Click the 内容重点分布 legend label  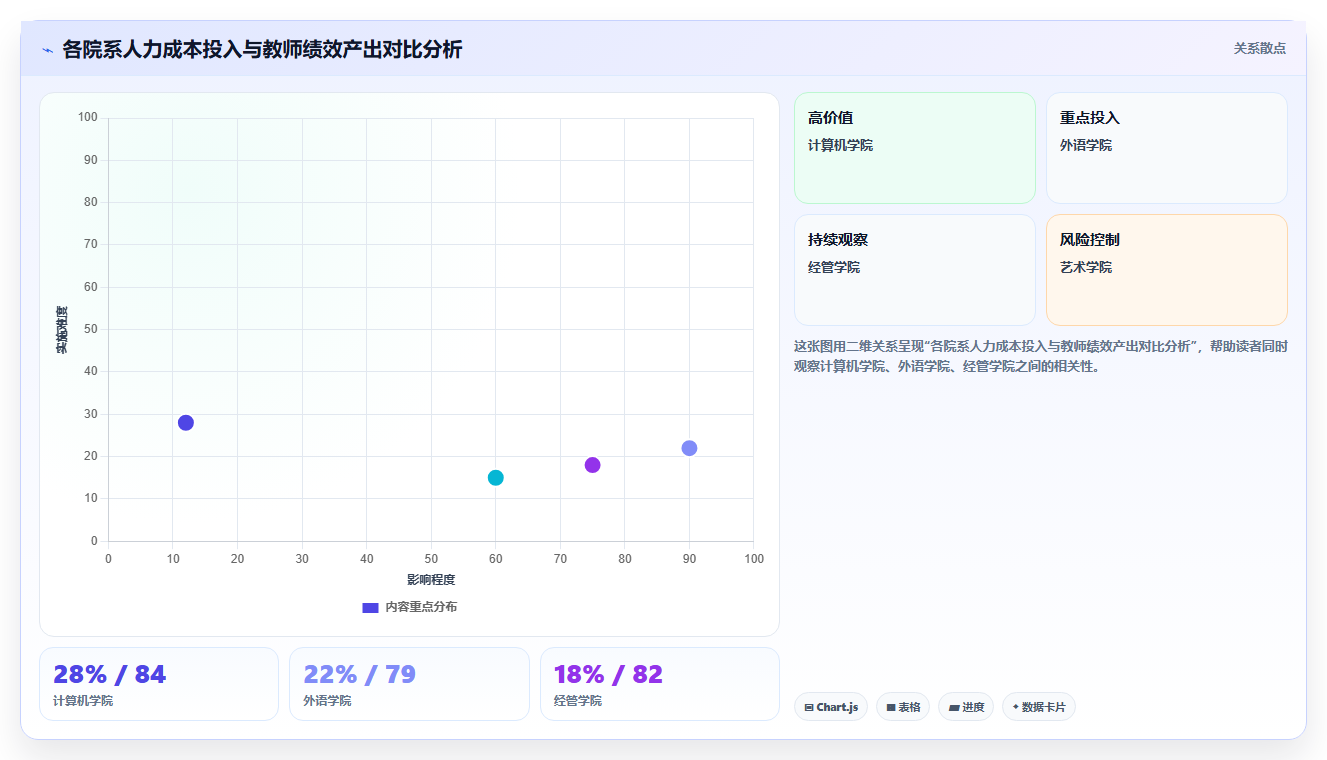pos(421,607)
